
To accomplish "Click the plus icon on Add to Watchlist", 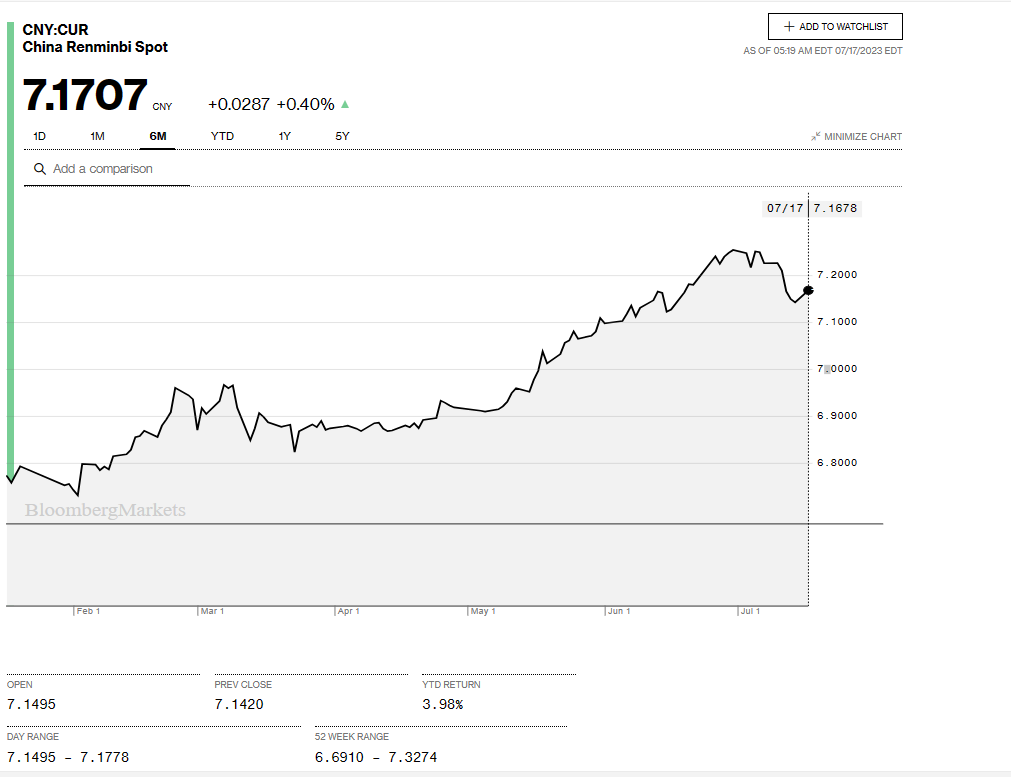I will [789, 27].
